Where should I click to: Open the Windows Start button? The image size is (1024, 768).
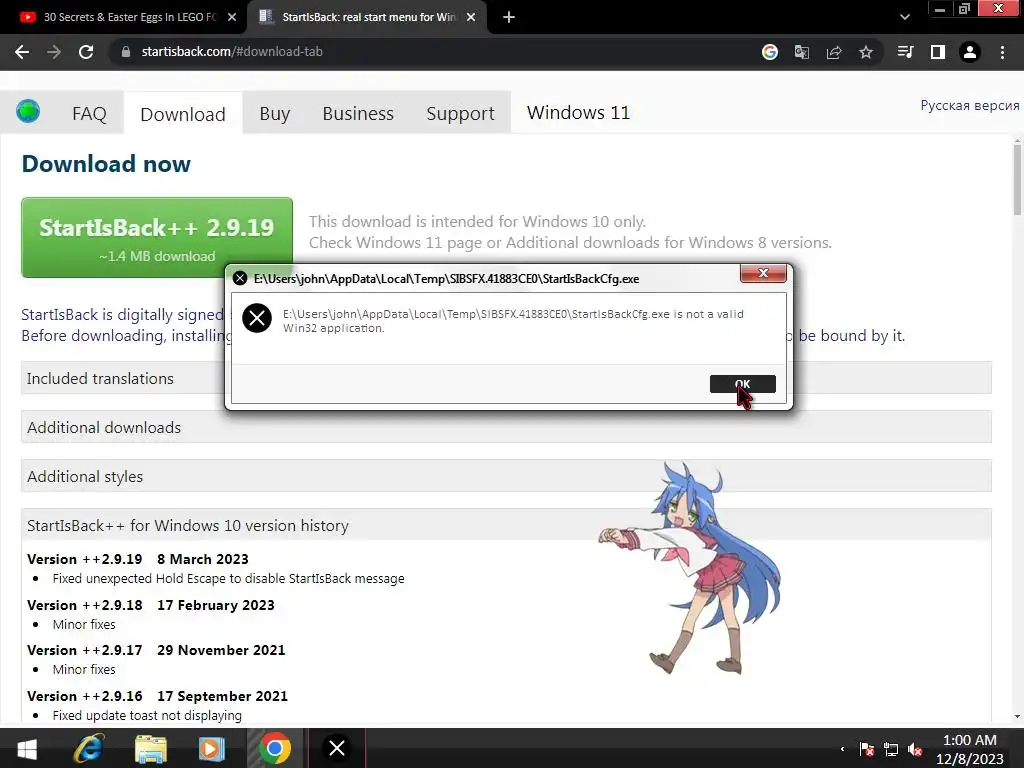pyautogui.click(x=27, y=748)
